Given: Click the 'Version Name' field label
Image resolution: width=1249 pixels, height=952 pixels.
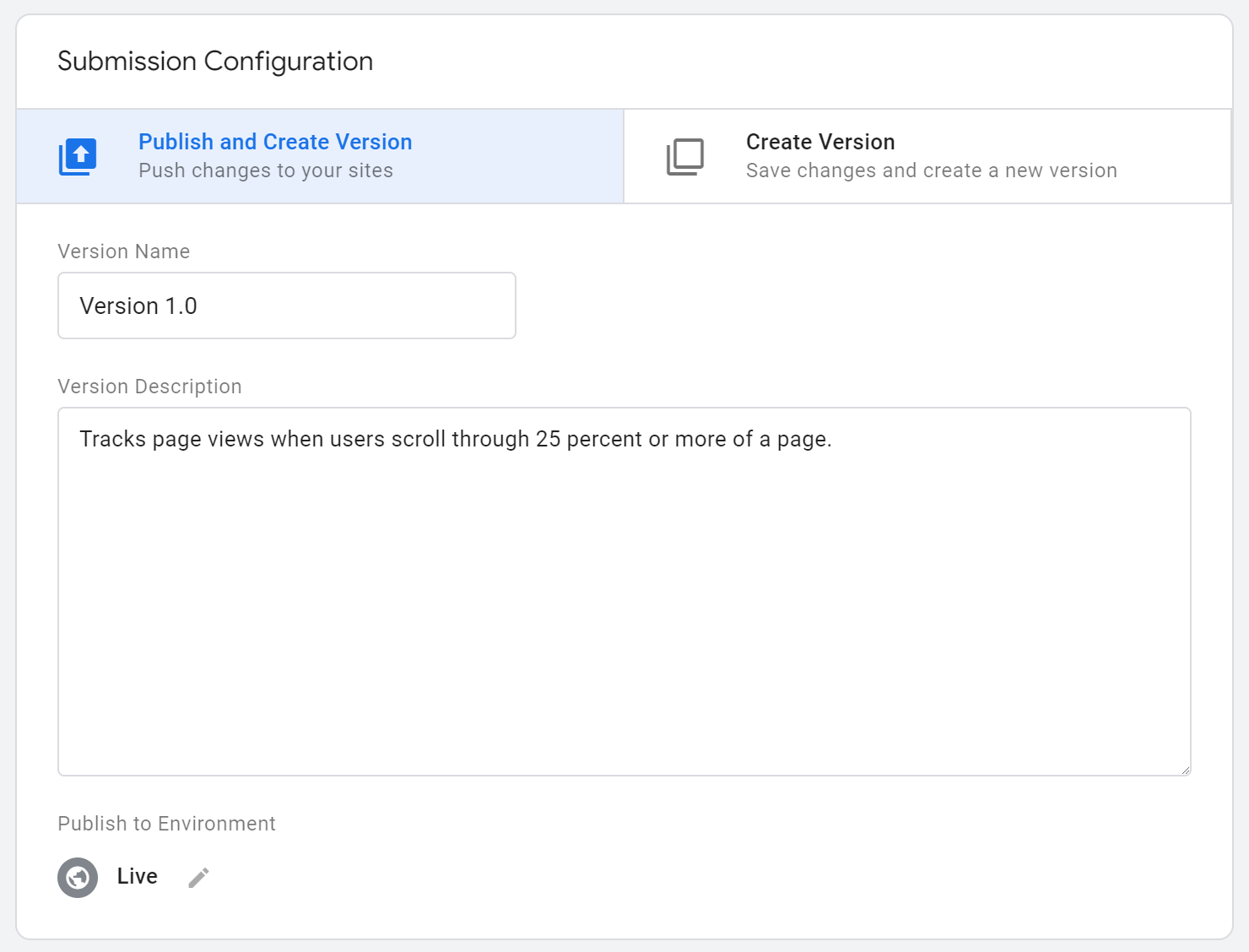Looking at the screenshot, I should pos(124,252).
